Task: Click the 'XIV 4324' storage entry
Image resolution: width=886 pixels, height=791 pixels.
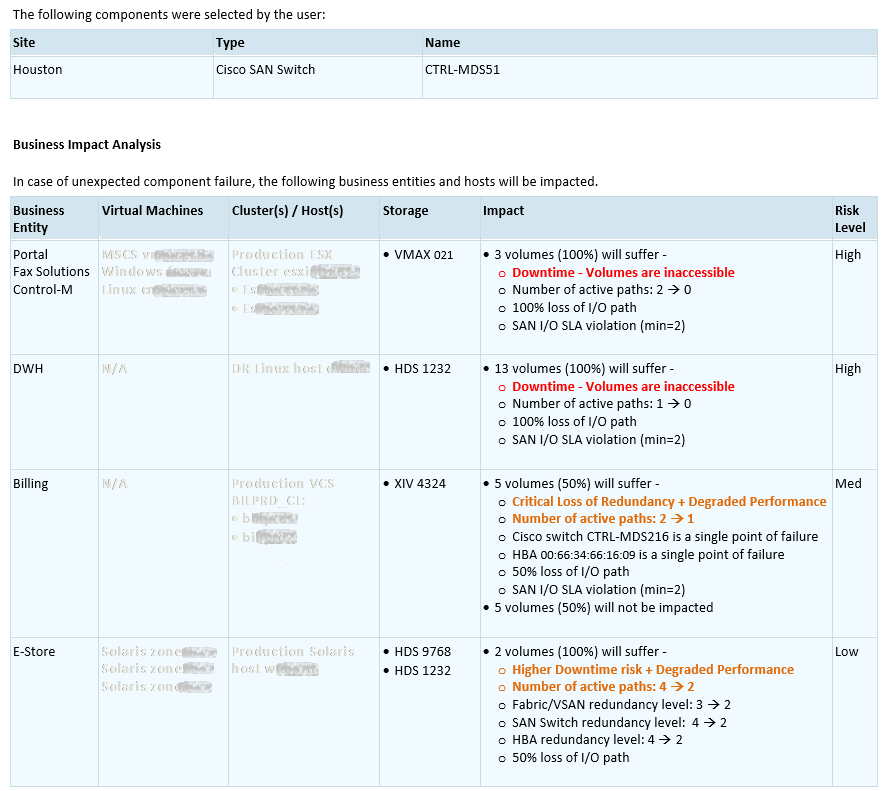Action: 420,484
